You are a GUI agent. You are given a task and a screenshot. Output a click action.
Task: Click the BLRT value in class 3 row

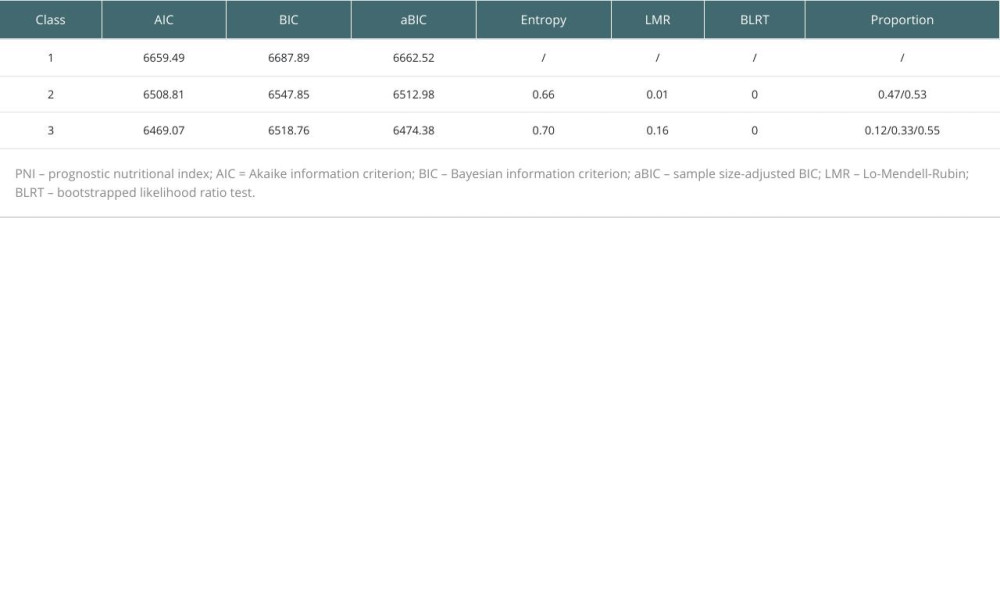(754, 131)
